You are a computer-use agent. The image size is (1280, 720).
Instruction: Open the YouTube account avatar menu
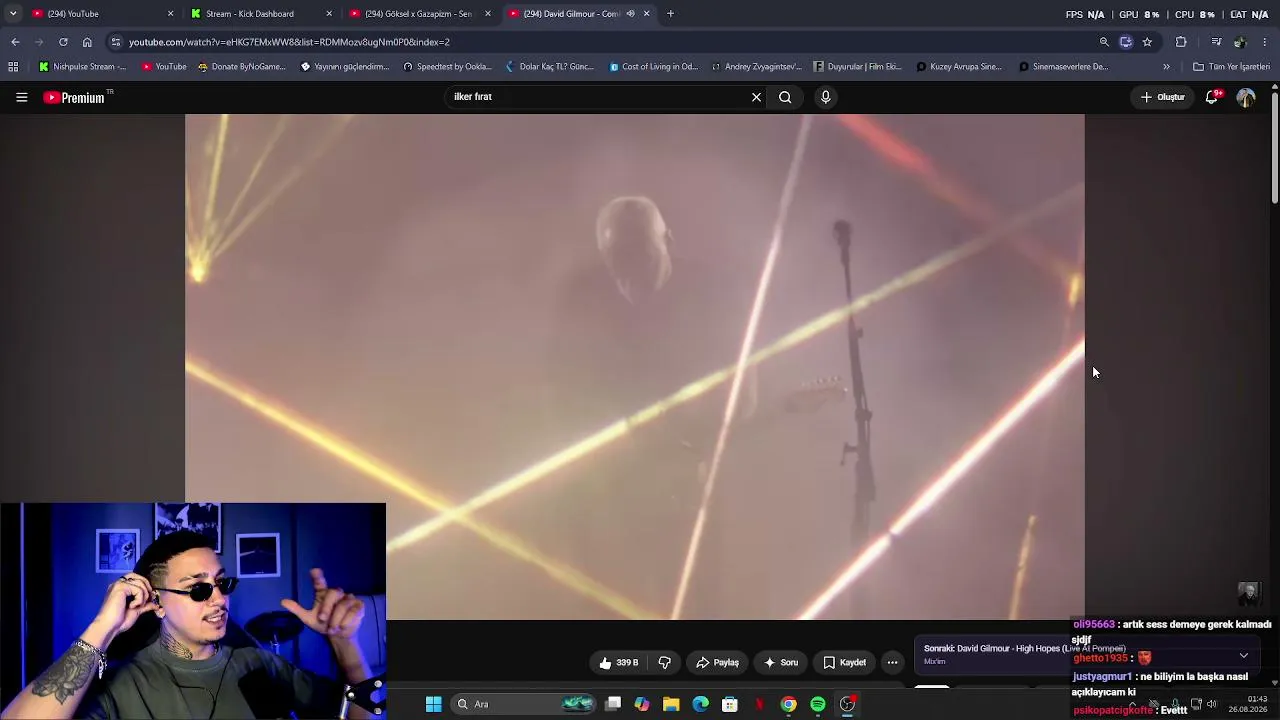pyautogui.click(x=1246, y=97)
